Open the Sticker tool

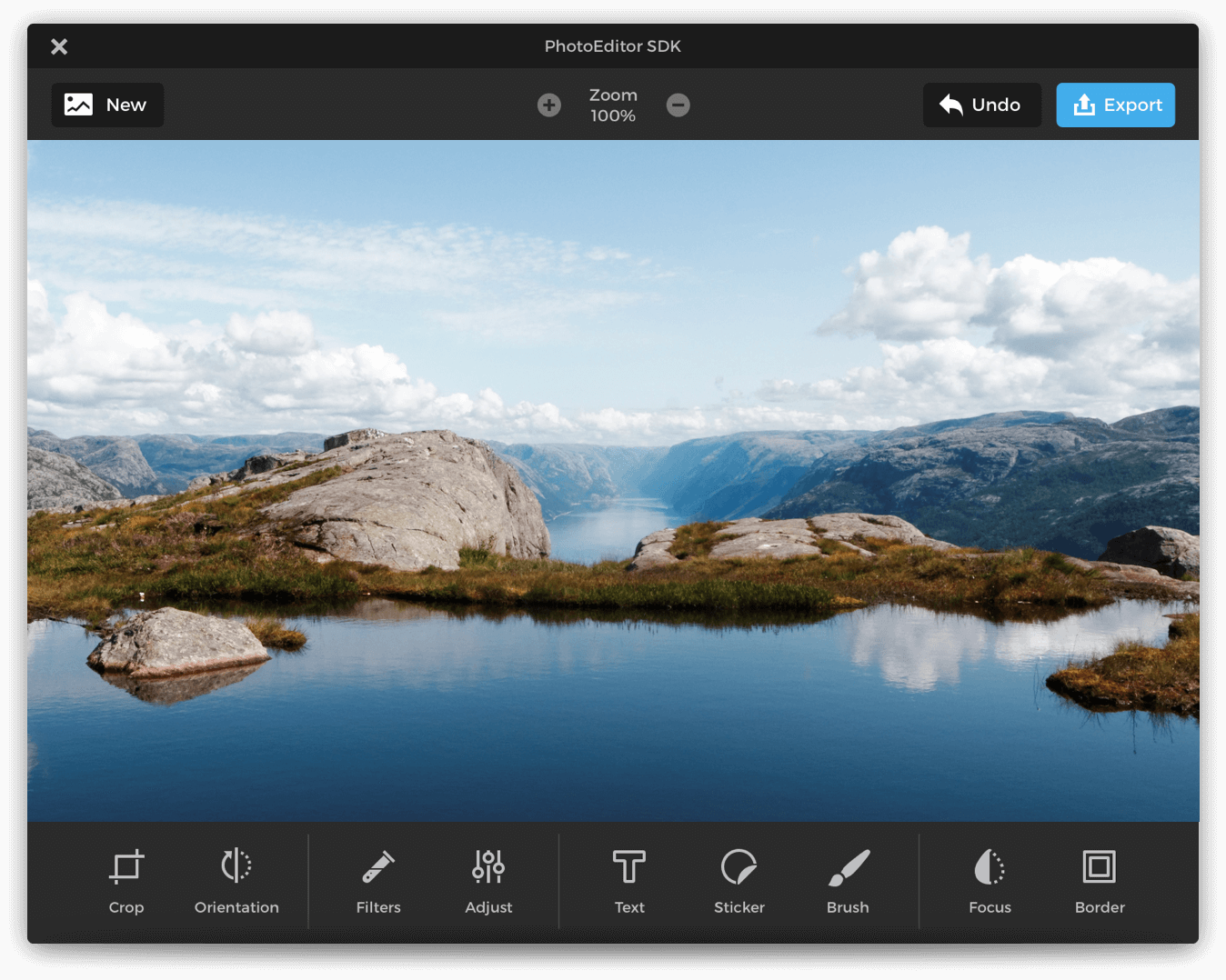(739, 882)
